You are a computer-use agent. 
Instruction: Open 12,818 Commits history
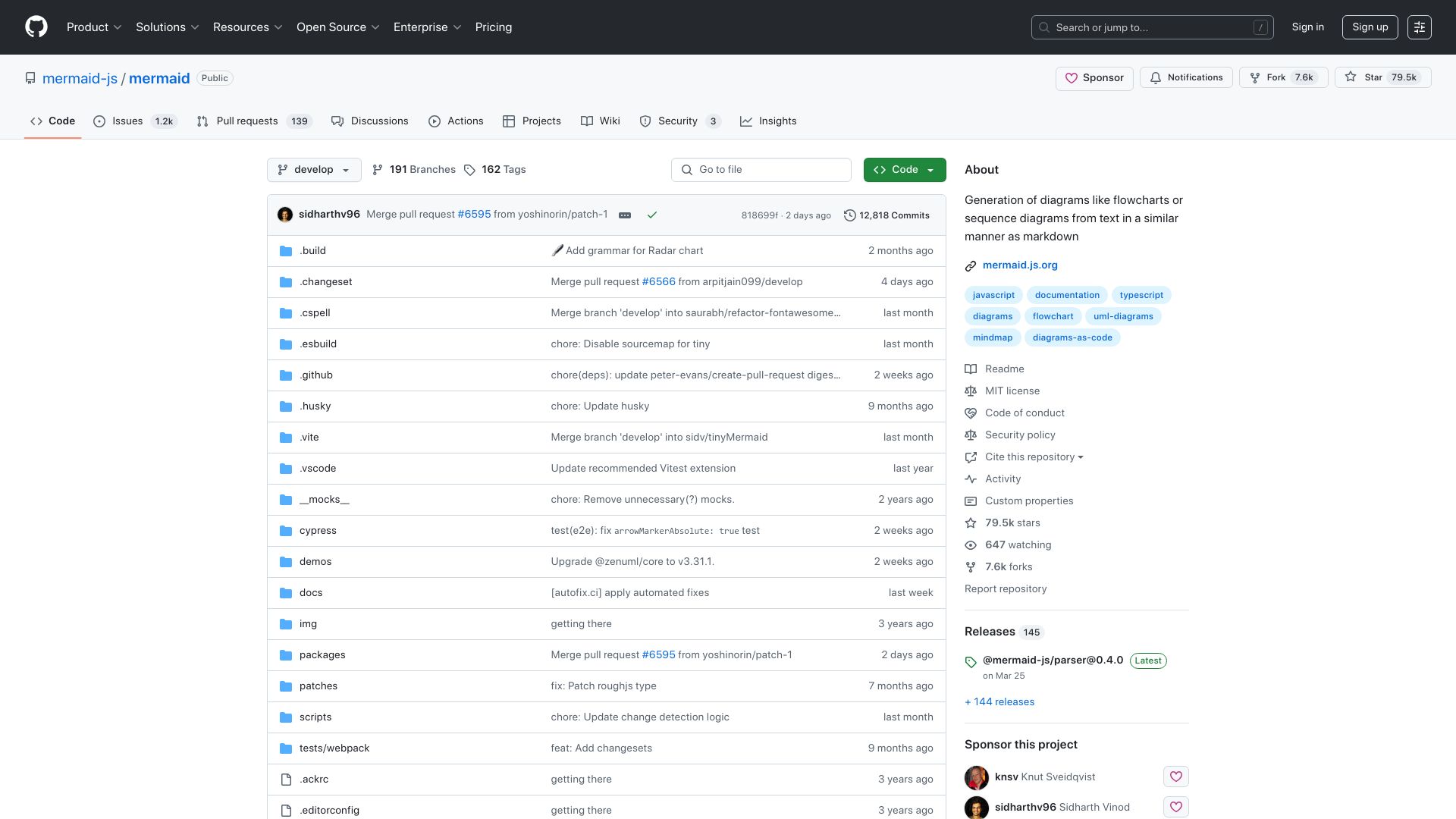pos(886,215)
